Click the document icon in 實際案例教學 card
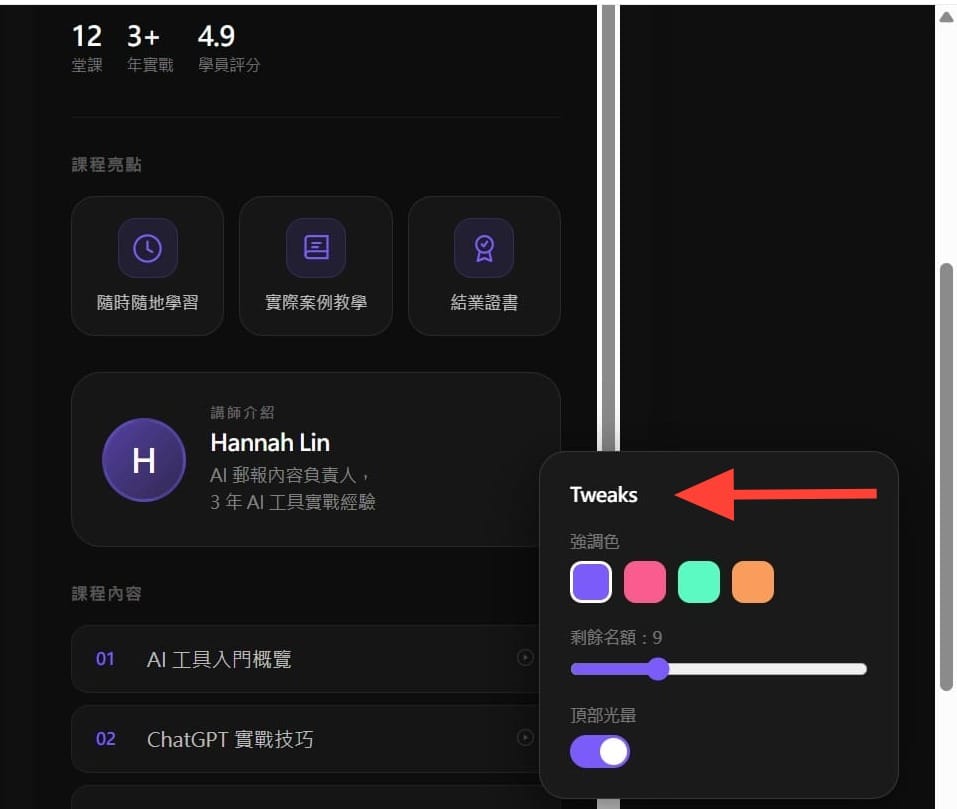The image size is (957, 809). 315,247
